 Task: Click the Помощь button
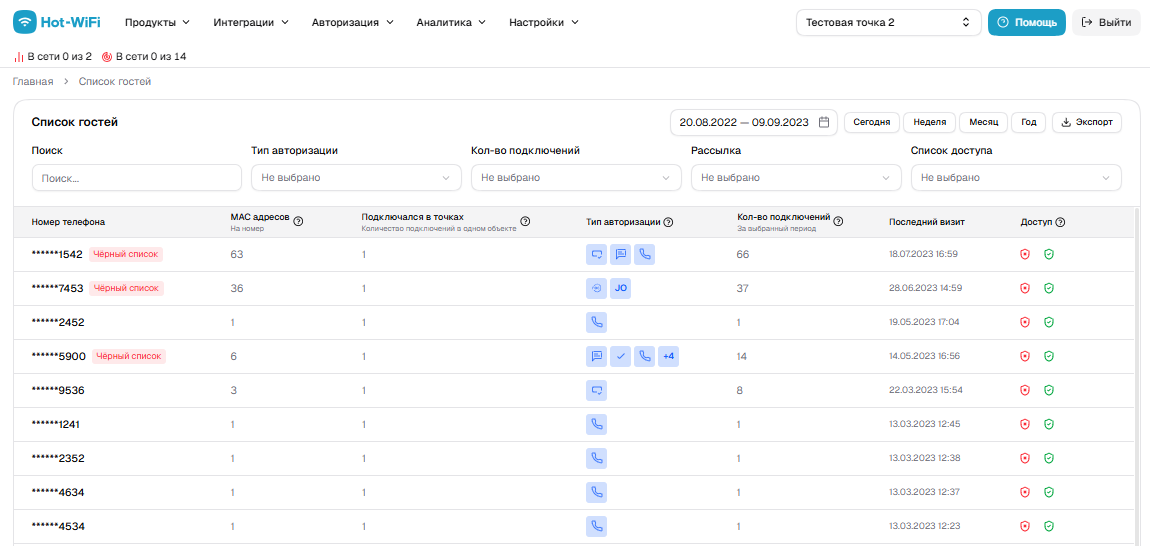tap(1027, 22)
